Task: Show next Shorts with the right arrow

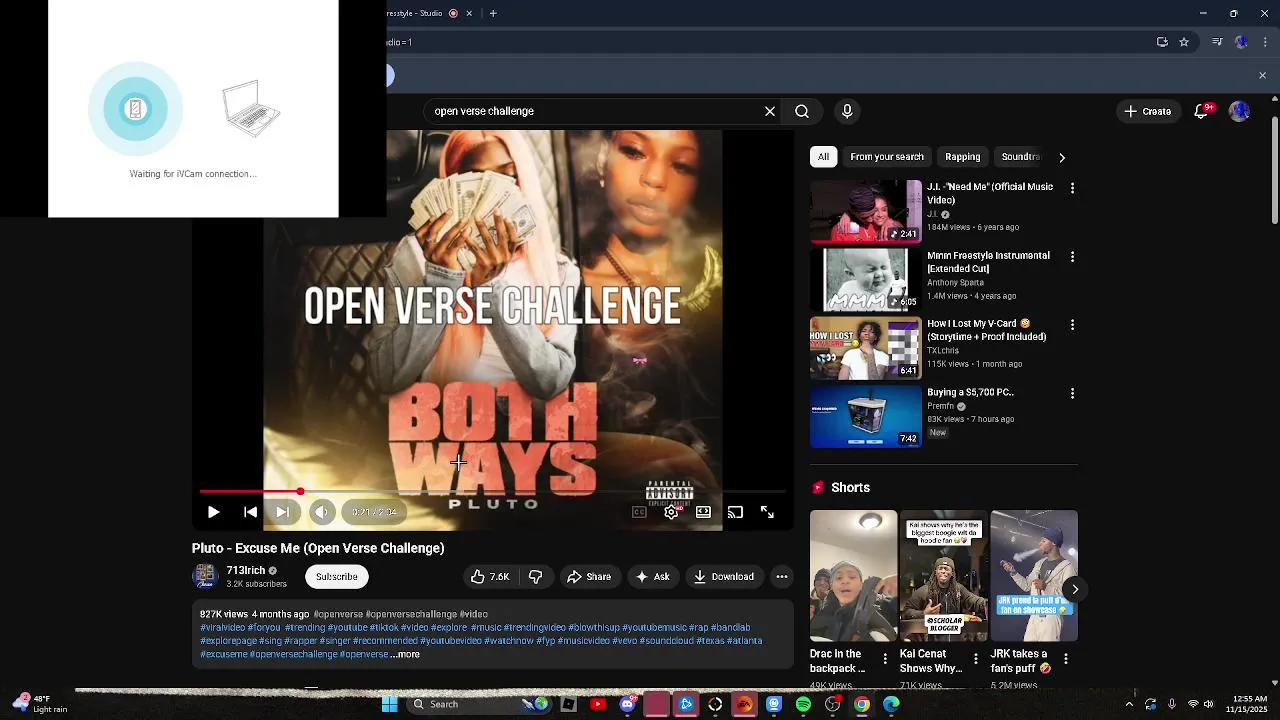Action: click(1075, 589)
